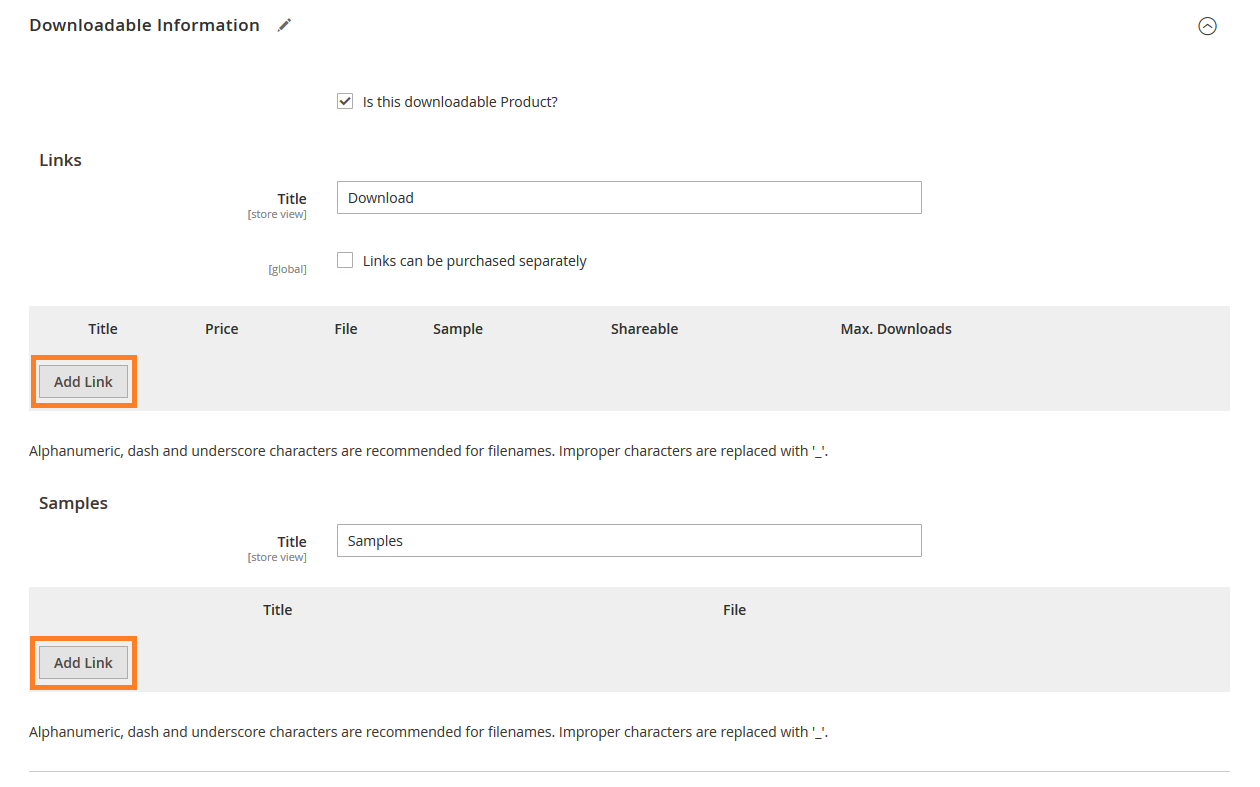Click the Links Title field containing Download
The height and width of the screenshot is (787, 1260).
click(x=629, y=197)
